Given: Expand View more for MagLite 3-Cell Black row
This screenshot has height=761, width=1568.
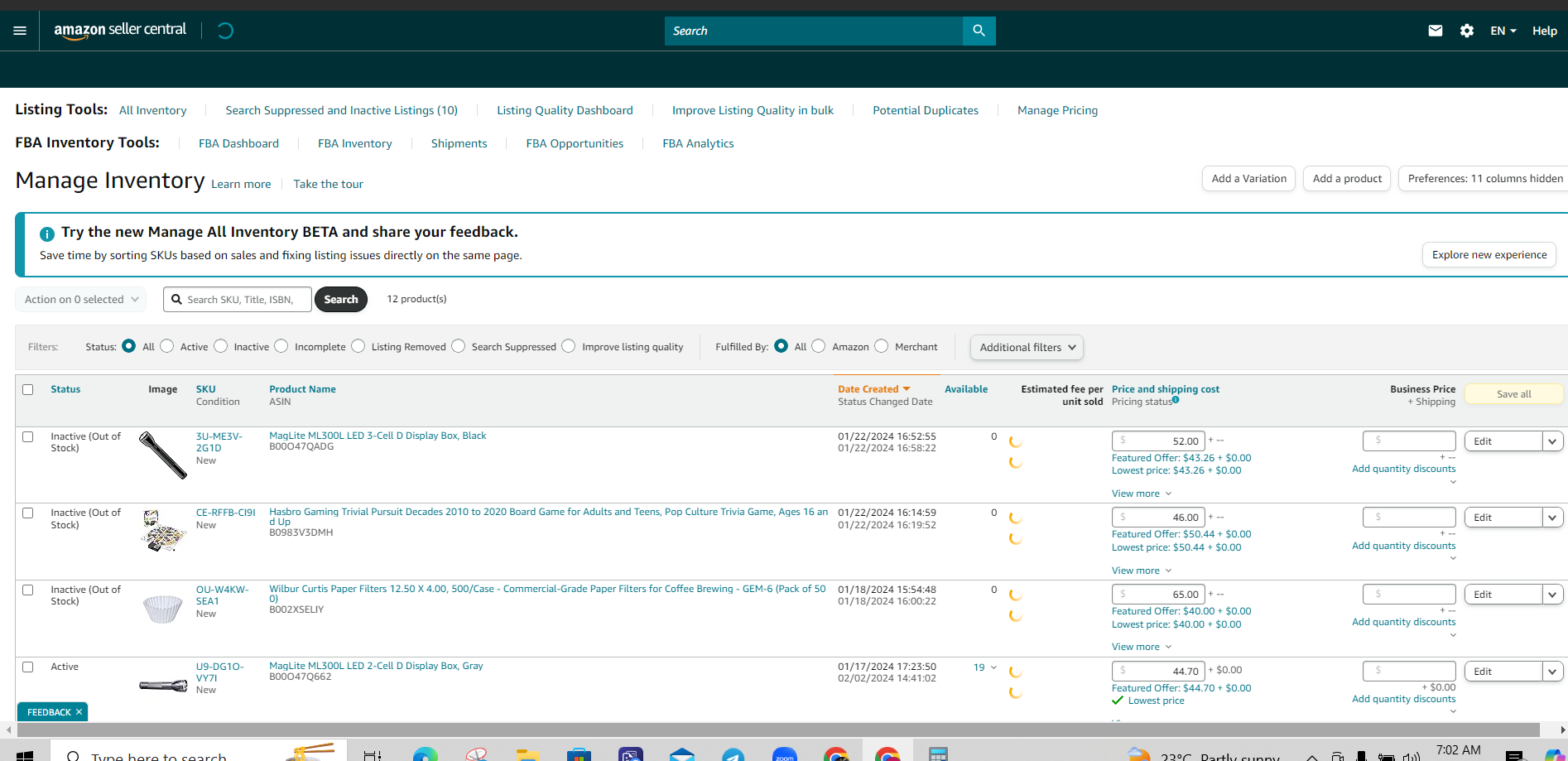Looking at the screenshot, I should click(x=1142, y=494).
